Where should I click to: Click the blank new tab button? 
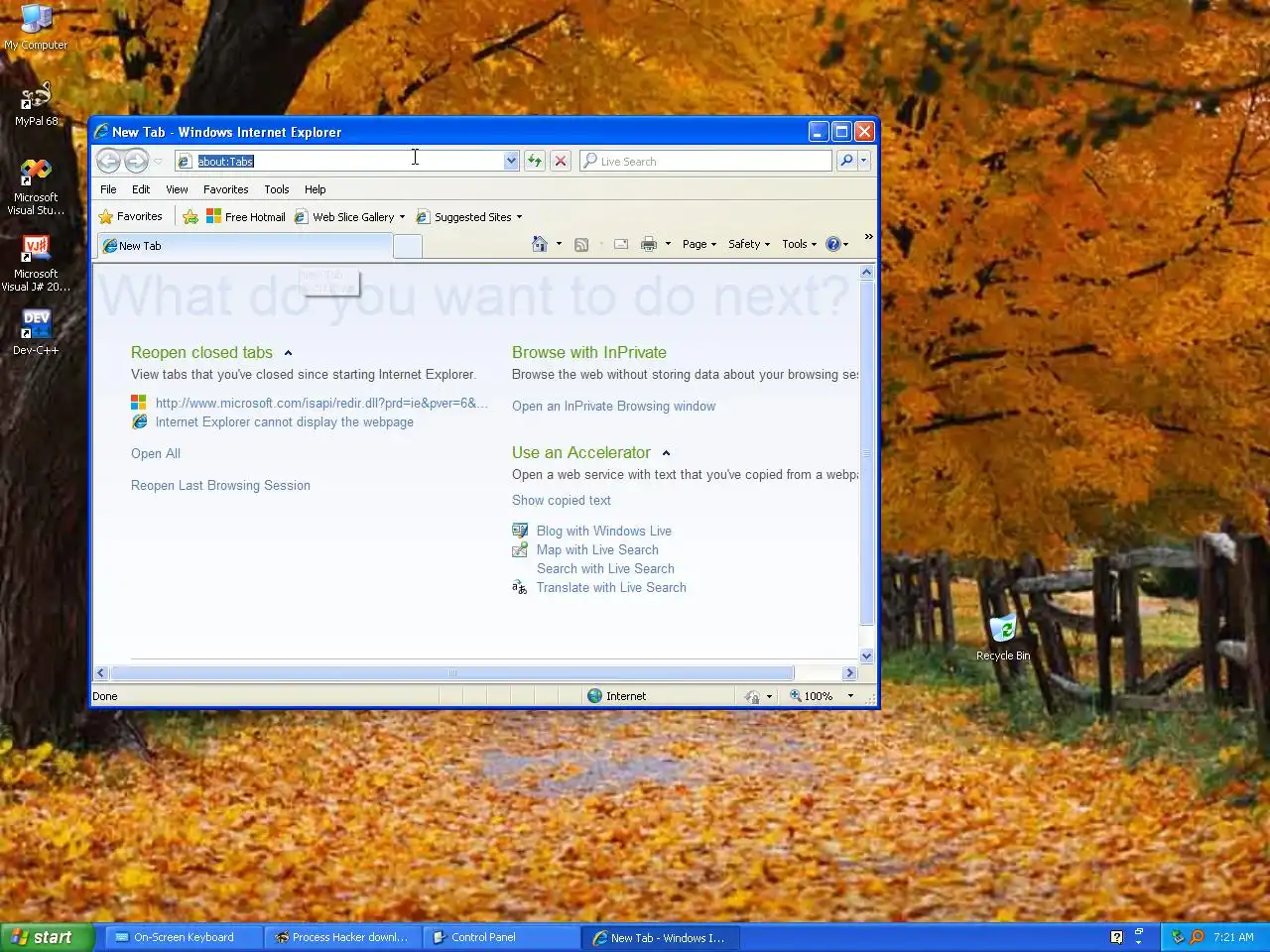click(408, 247)
